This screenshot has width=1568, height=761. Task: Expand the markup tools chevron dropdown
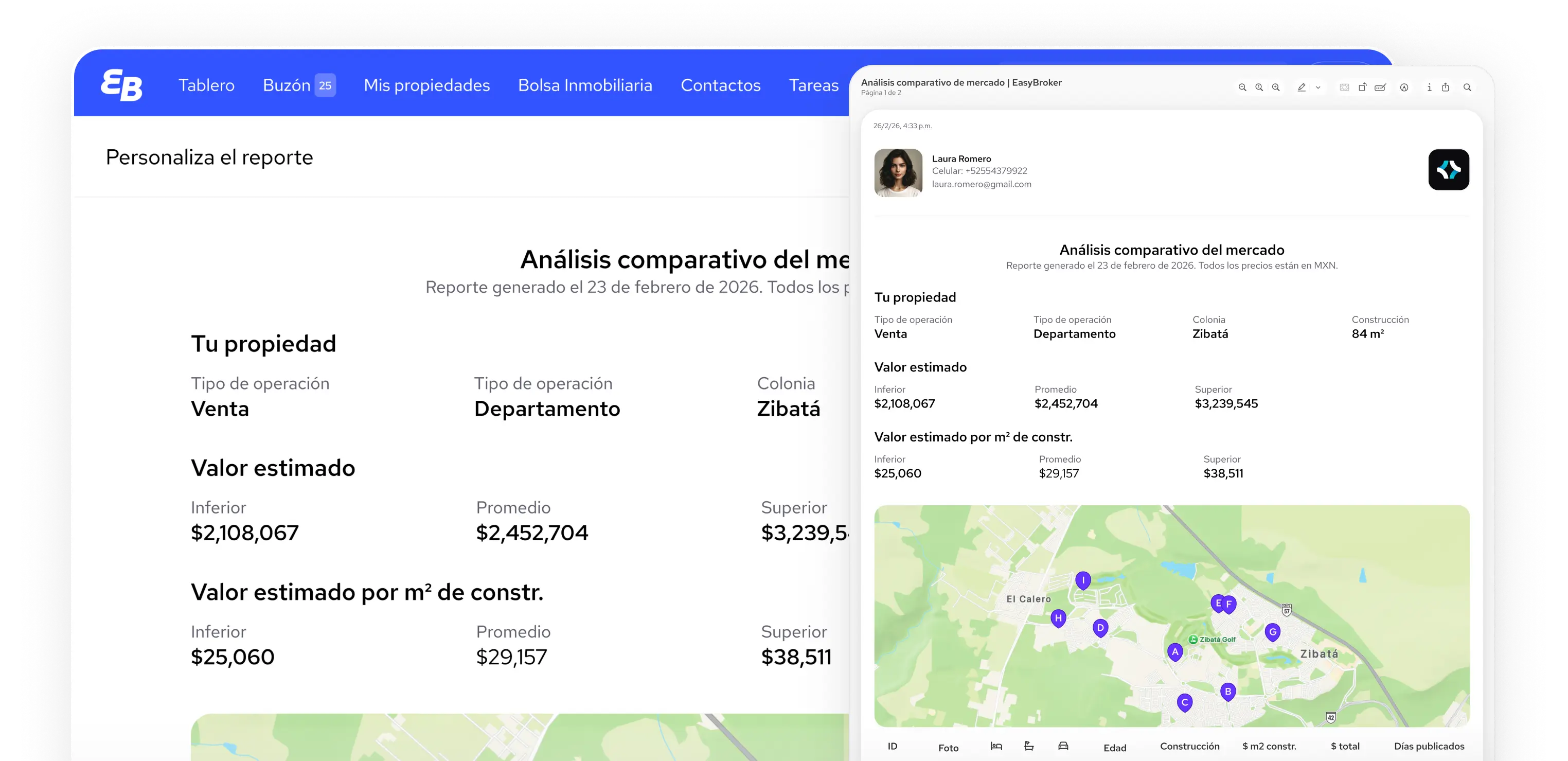1318,87
